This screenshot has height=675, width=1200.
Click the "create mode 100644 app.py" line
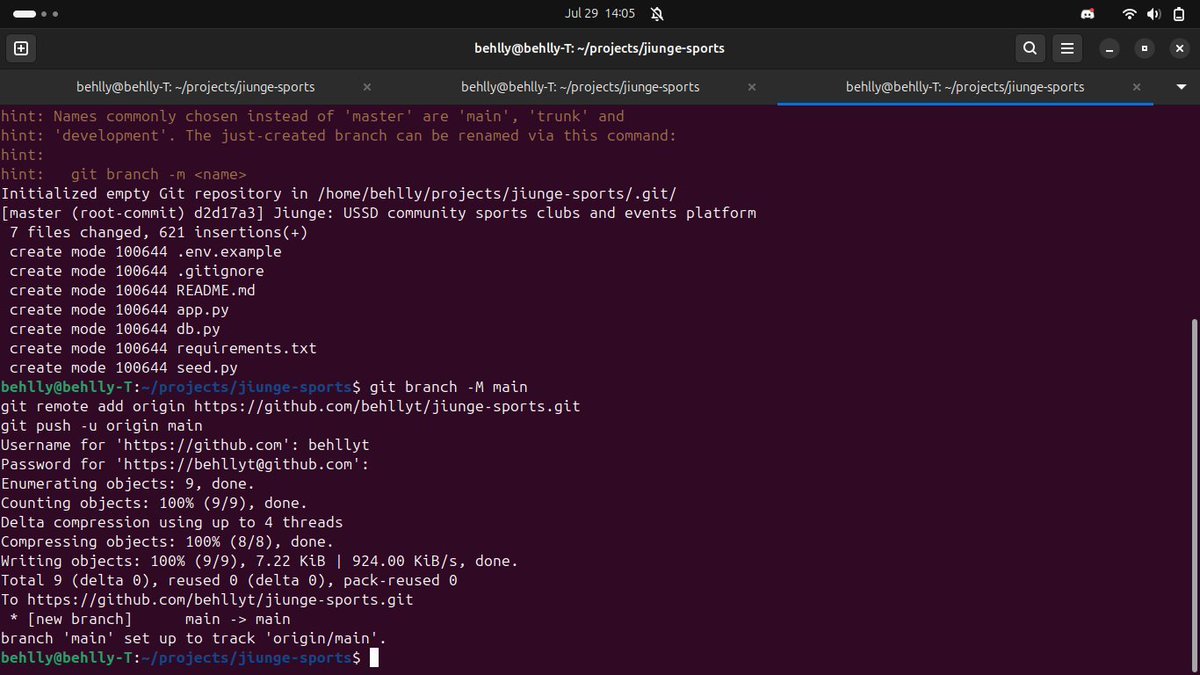[119, 310]
